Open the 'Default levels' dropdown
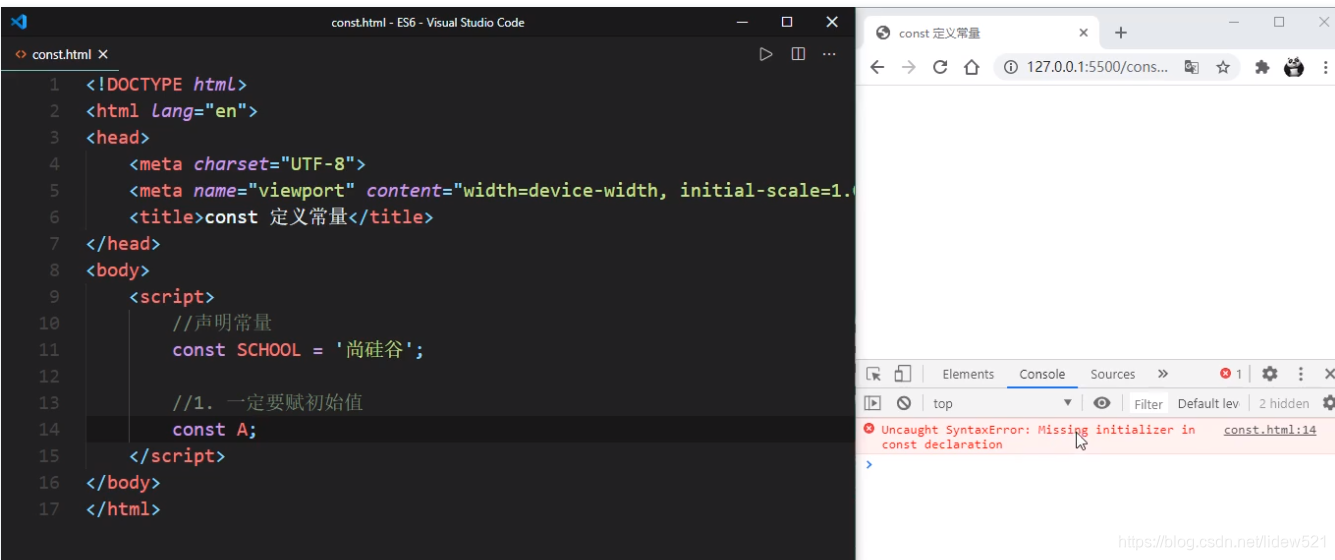 pyautogui.click(x=1209, y=404)
